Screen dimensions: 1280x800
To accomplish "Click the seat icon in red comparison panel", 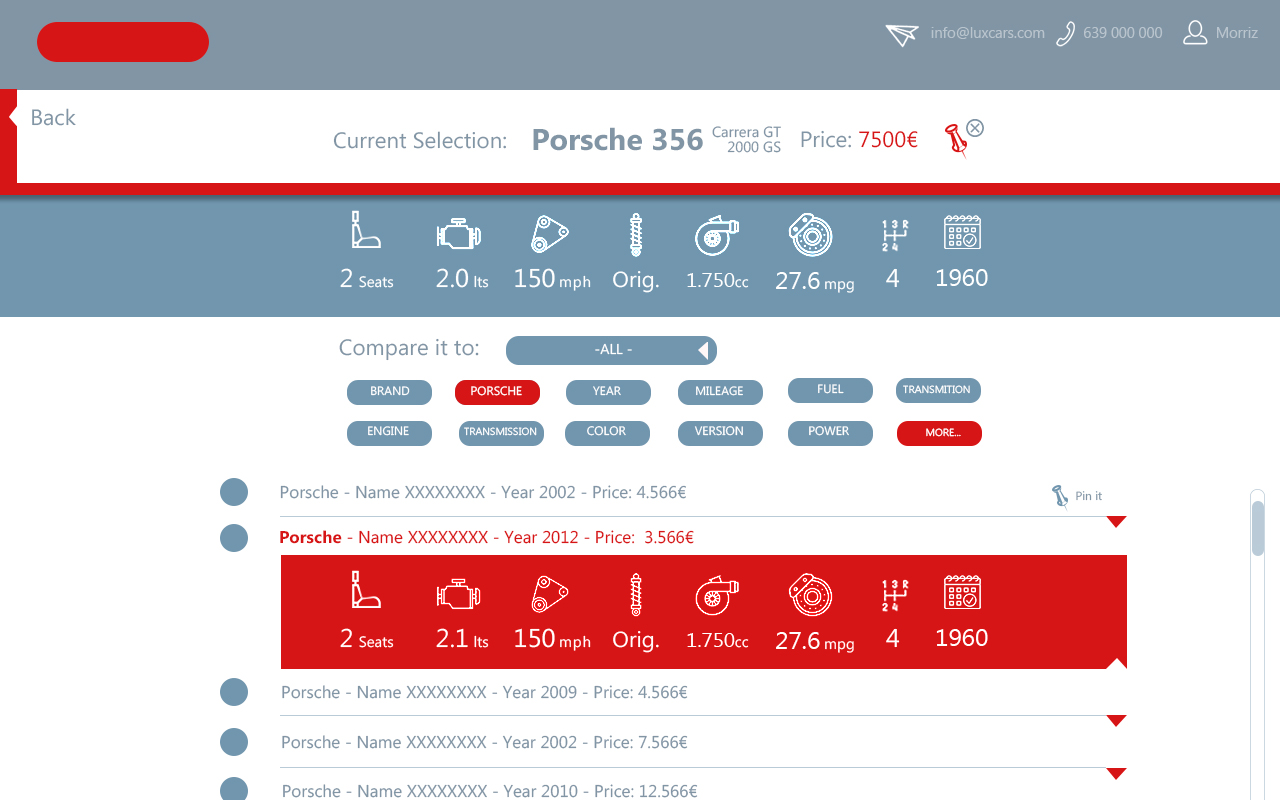I will pyautogui.click(x=366, y=590).
